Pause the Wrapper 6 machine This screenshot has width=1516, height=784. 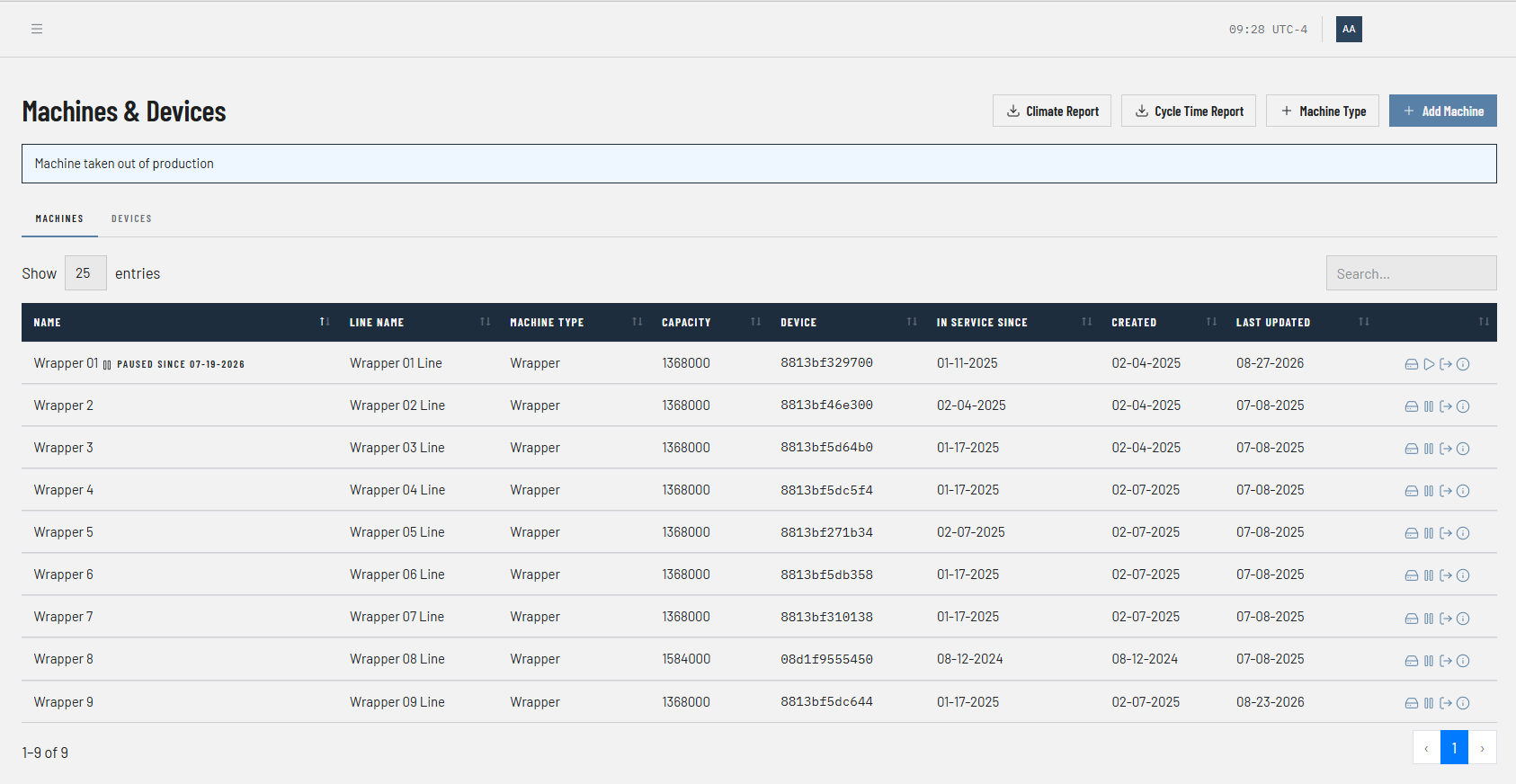(1429, 575)
